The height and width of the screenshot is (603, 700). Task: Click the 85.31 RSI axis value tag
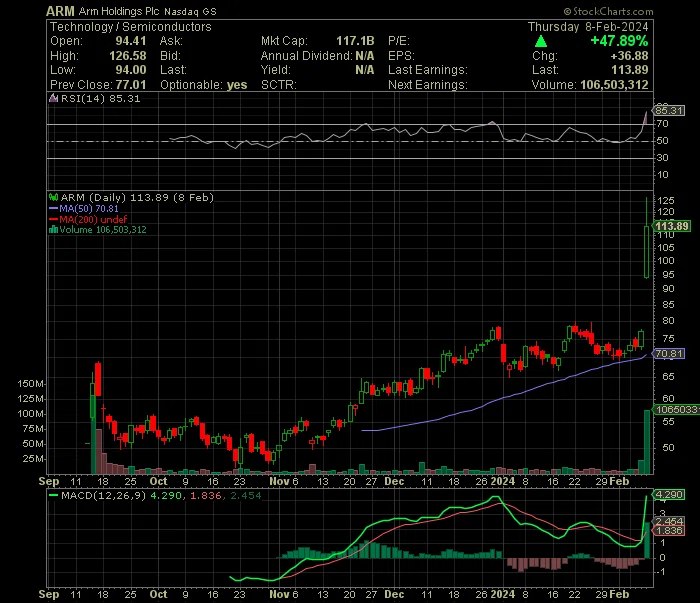pyautogui.click(x=669, y=110)
